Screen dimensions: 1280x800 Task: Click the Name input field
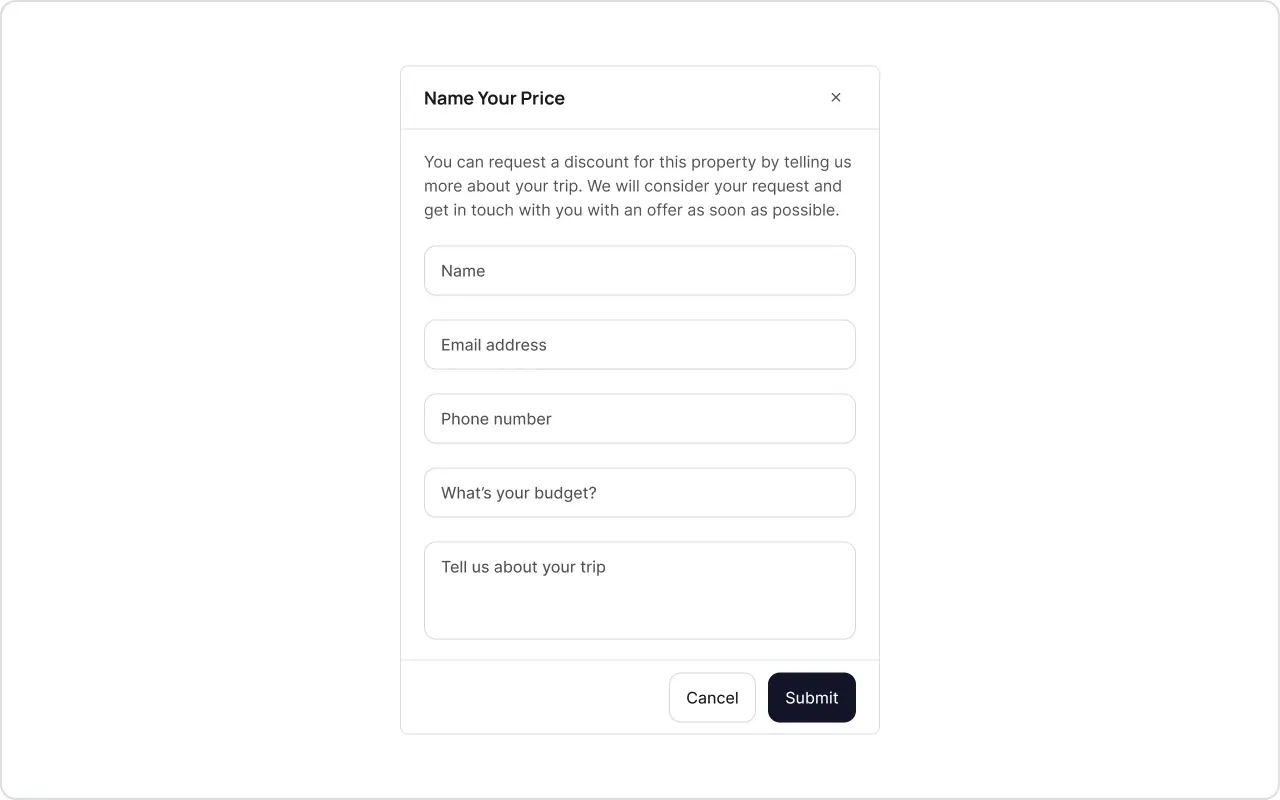click(640, 271)
